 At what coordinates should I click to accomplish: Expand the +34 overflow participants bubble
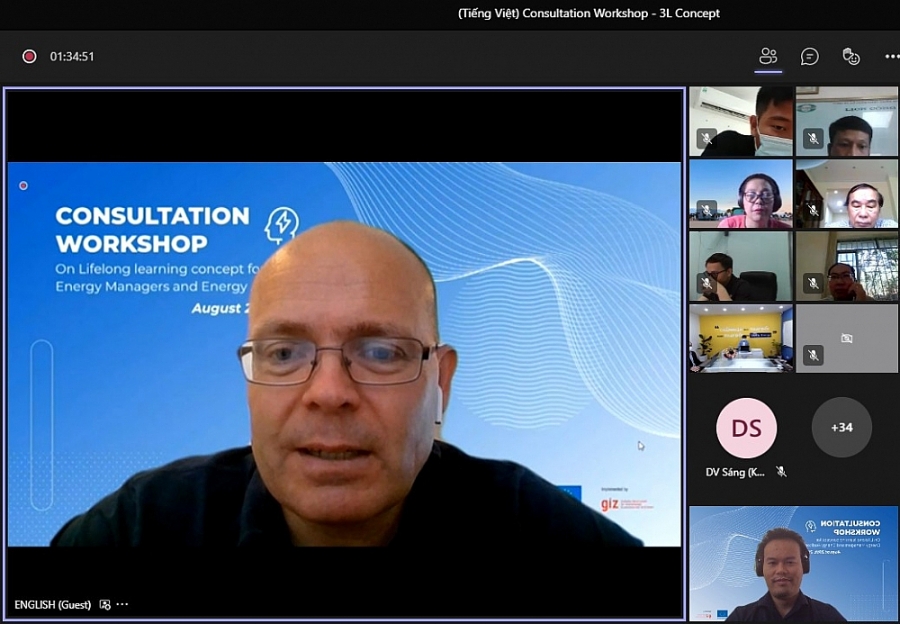841,427
